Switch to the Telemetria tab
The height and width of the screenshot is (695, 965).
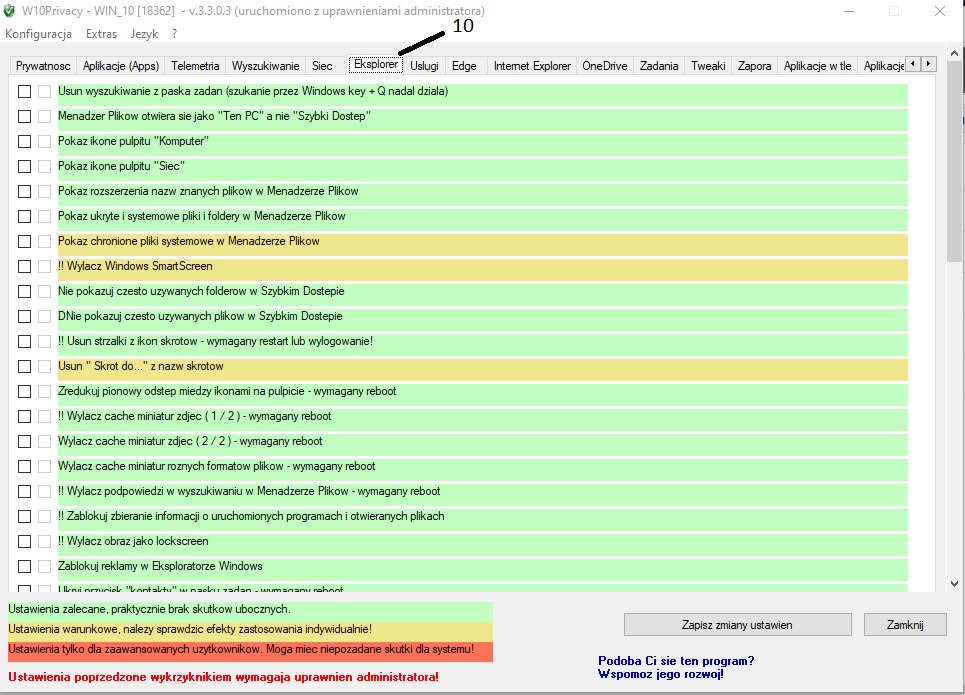coord(195,66)
